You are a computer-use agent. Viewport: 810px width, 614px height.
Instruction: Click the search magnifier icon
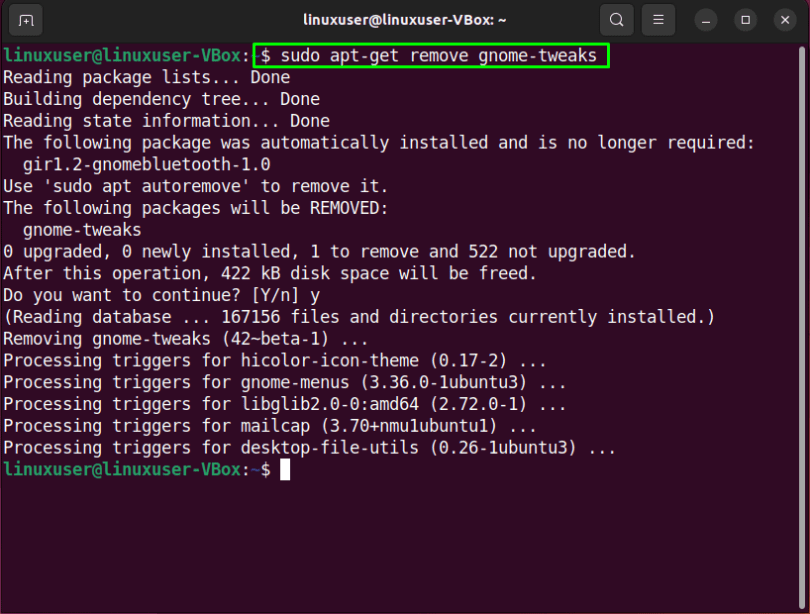click(x=616, y=19)
